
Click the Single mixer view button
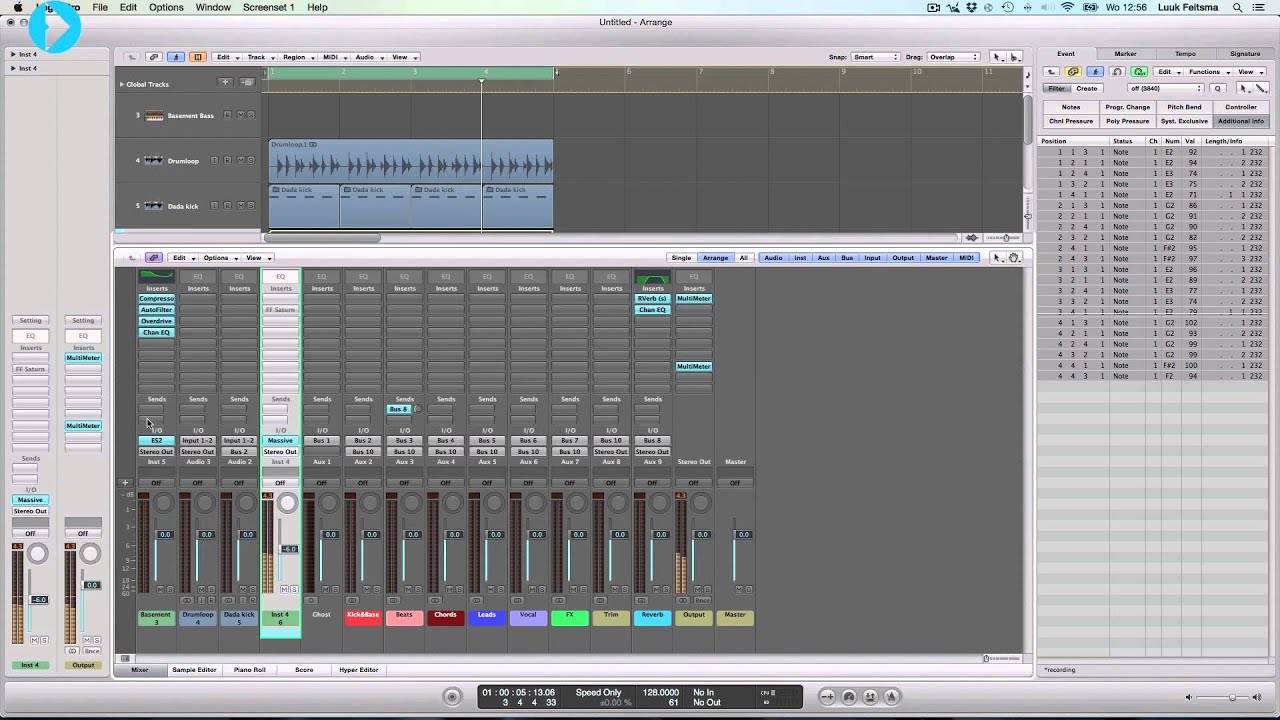coord(681,258)
